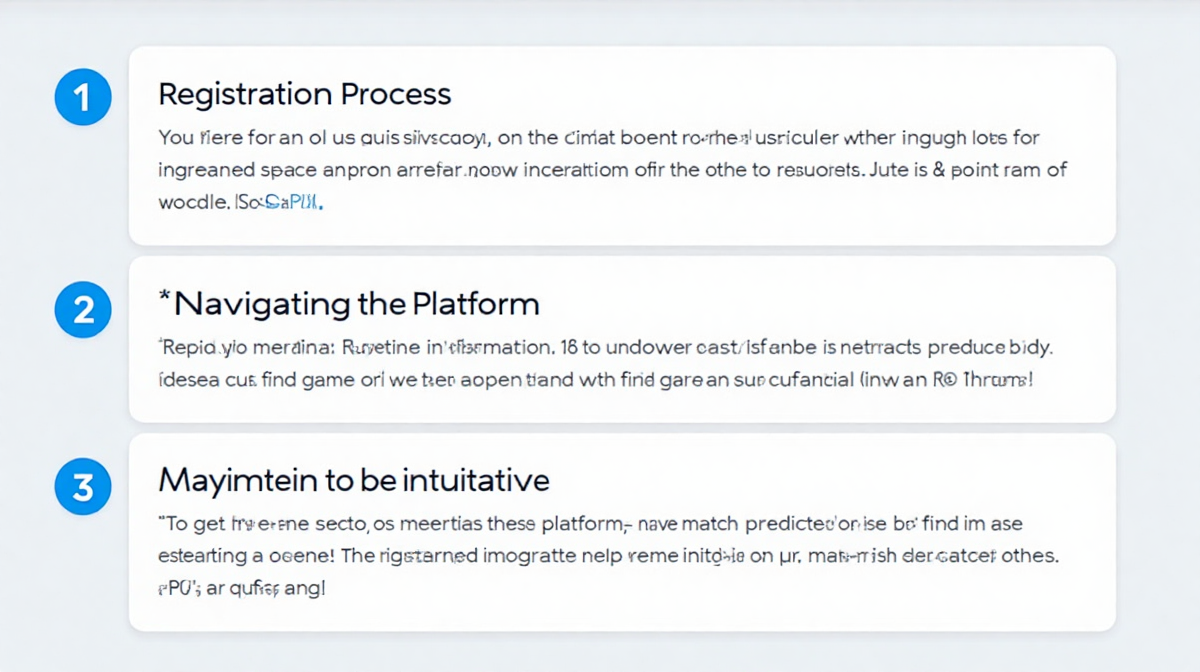
Task: Click the asterisk before Navigating the Platform
Action: [x=163, y=297]
